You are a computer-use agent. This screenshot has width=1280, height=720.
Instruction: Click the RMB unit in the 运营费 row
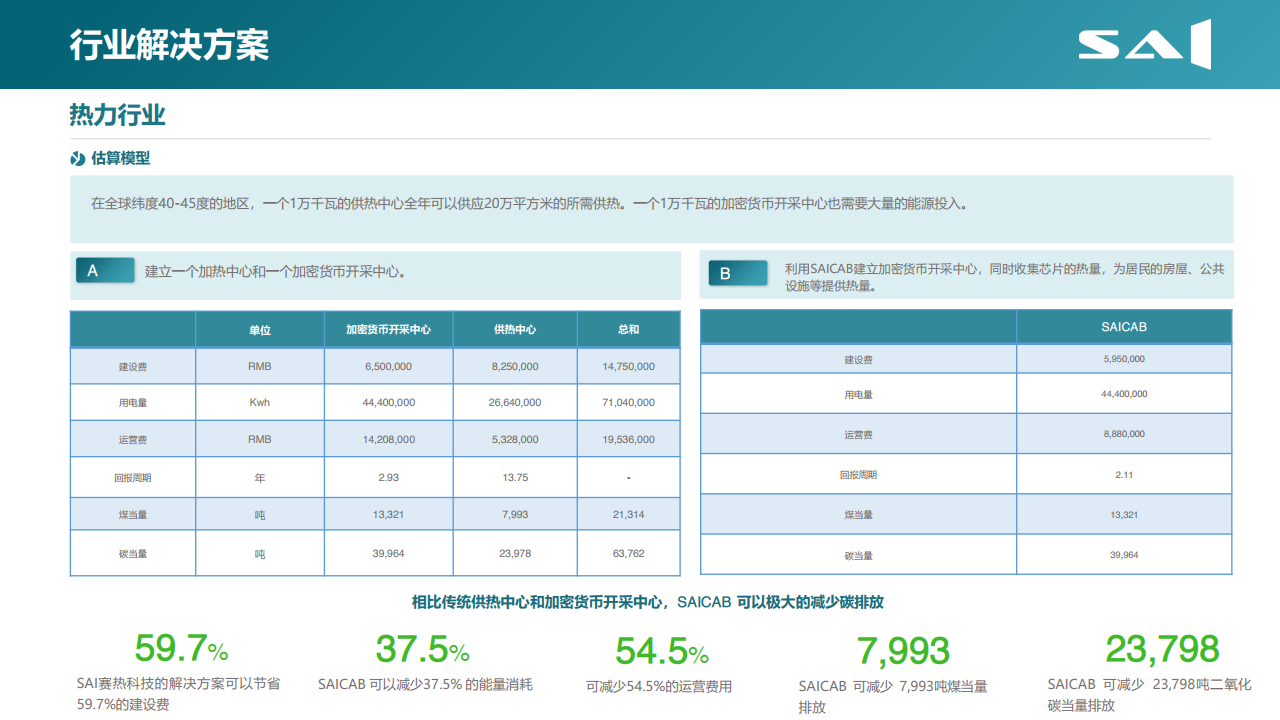pyautogui.click(x=260, y=439)
